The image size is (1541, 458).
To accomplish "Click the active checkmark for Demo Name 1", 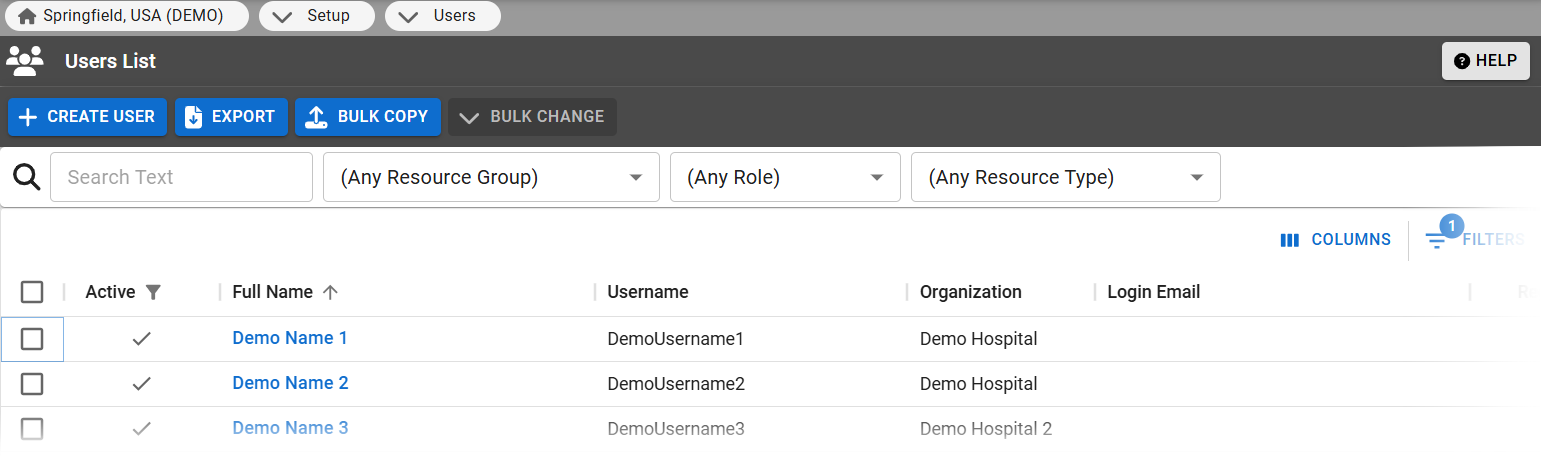I will coord(142,339).
